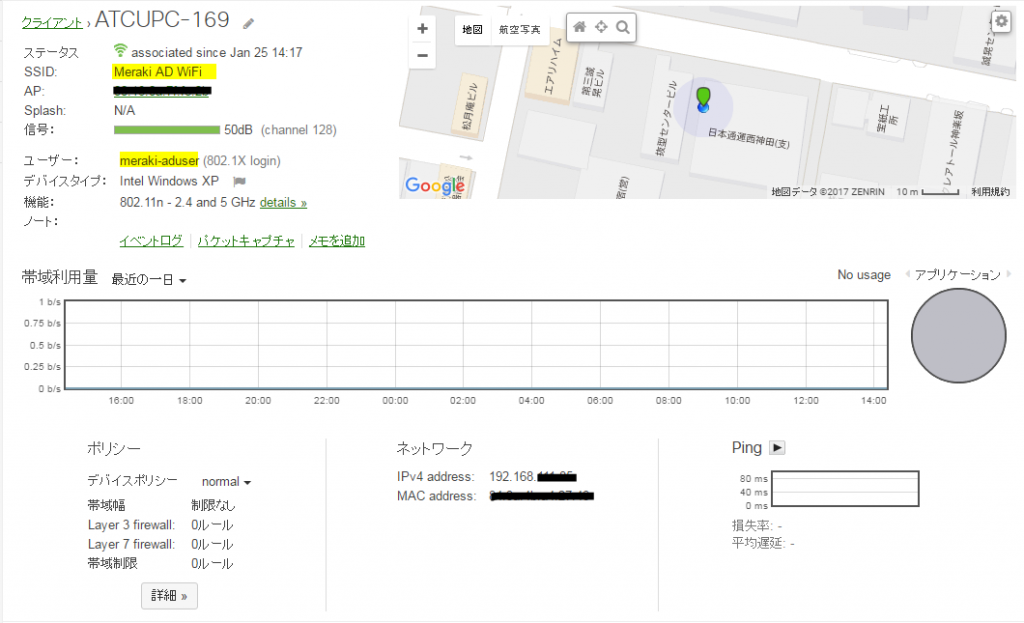This screenshot has height=623, width=1024.
Task: Click the No usage label
Action: [x=864, y=275]
